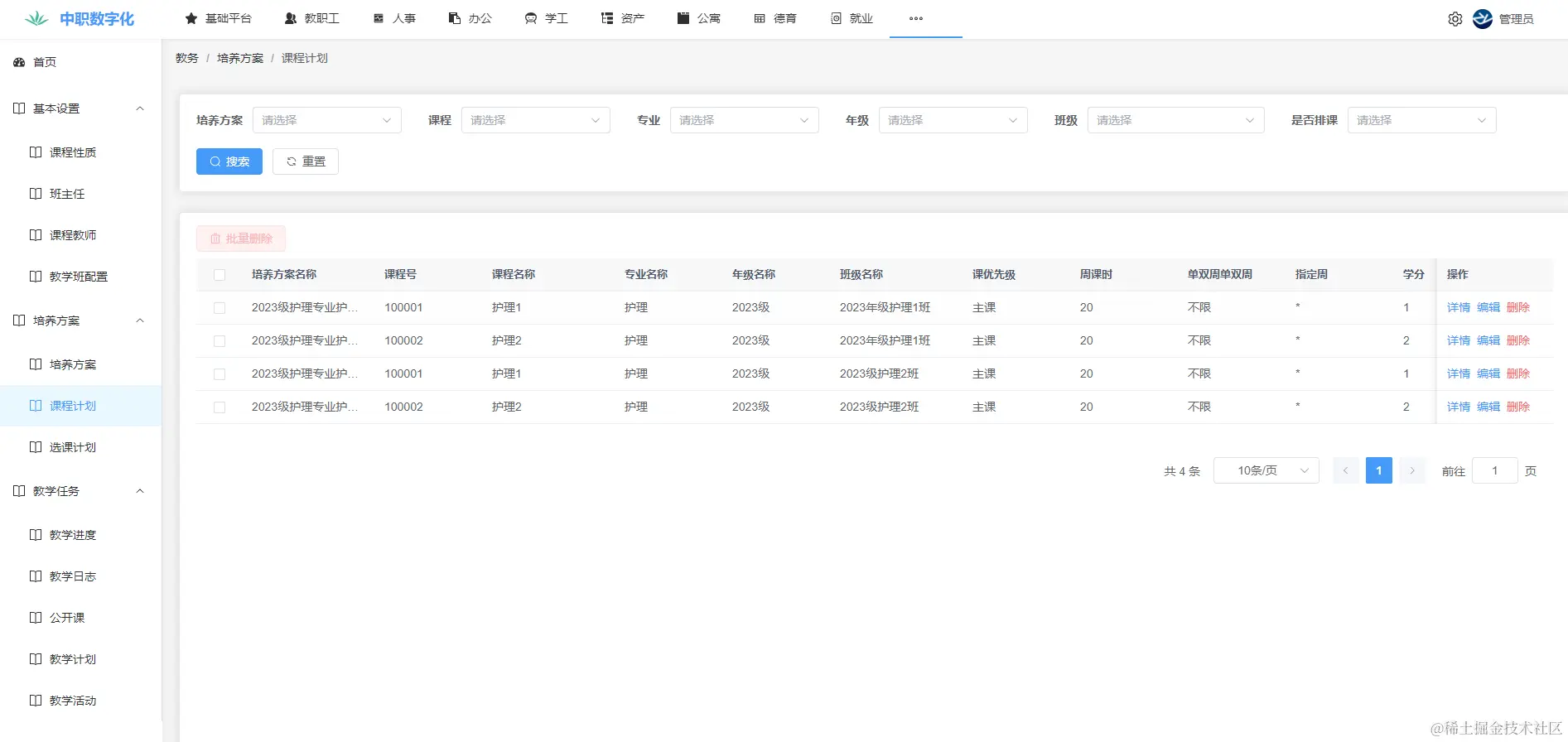Click the 就业 icon in top bar

[836, 18]
